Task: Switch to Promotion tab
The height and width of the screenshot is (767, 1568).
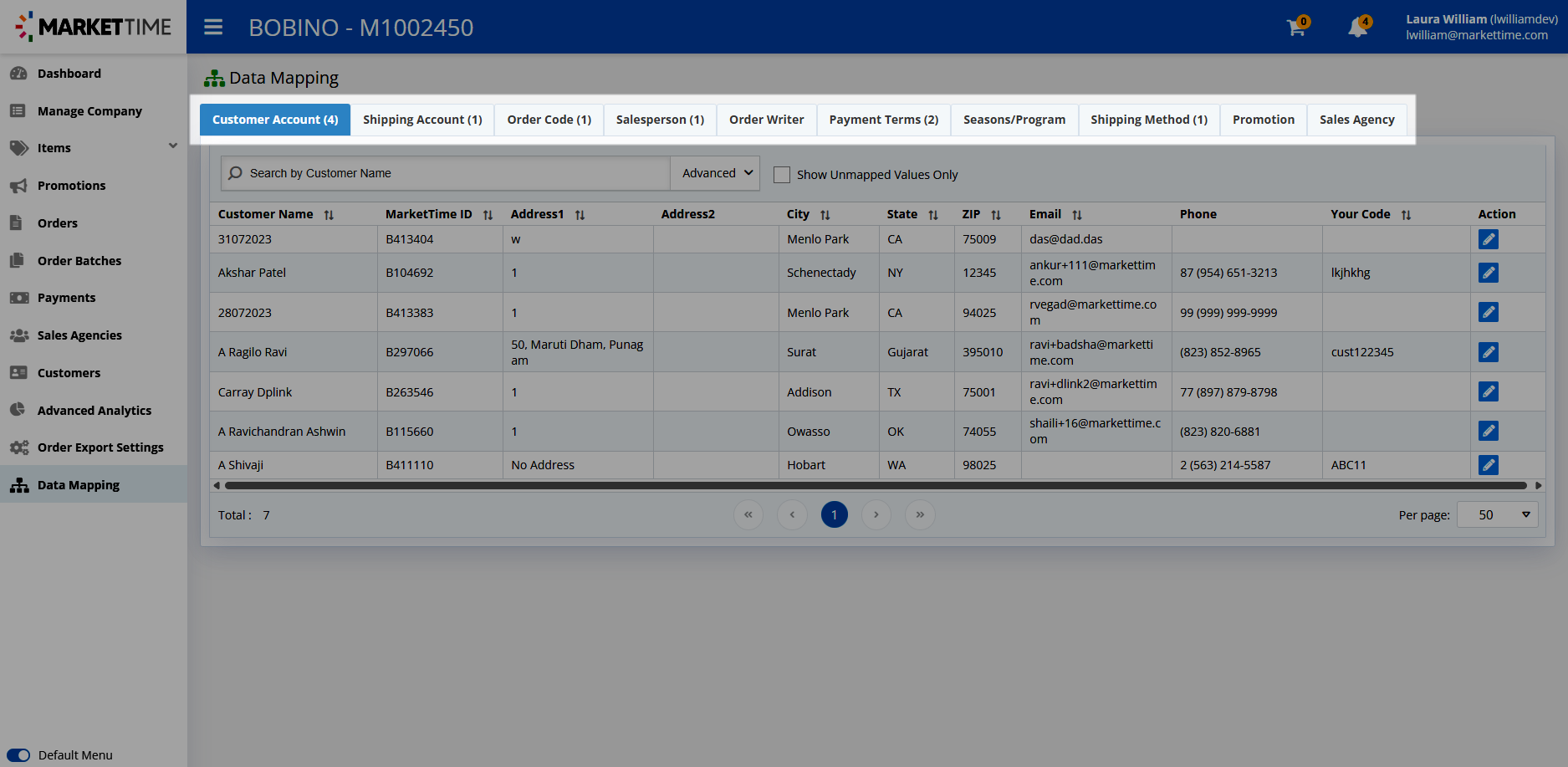Action: 1264,120
